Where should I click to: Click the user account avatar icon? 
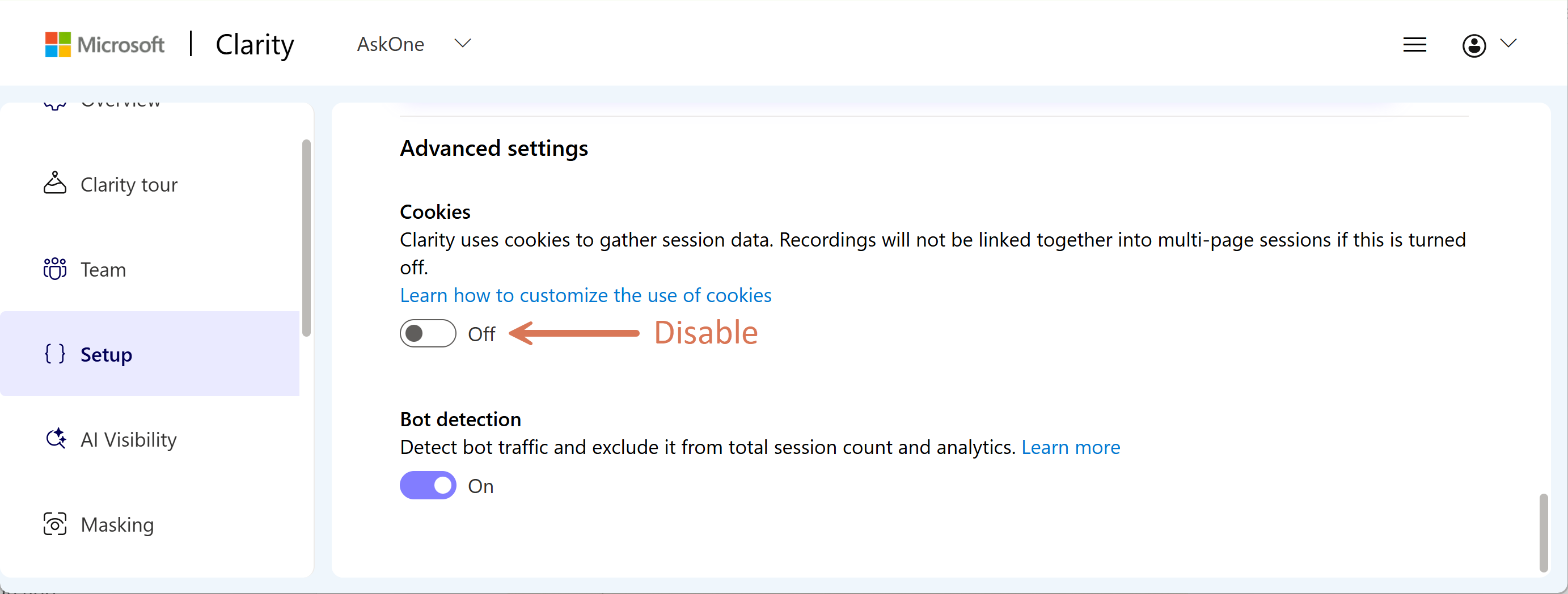pyautogui.click(x=1474, y=45)
